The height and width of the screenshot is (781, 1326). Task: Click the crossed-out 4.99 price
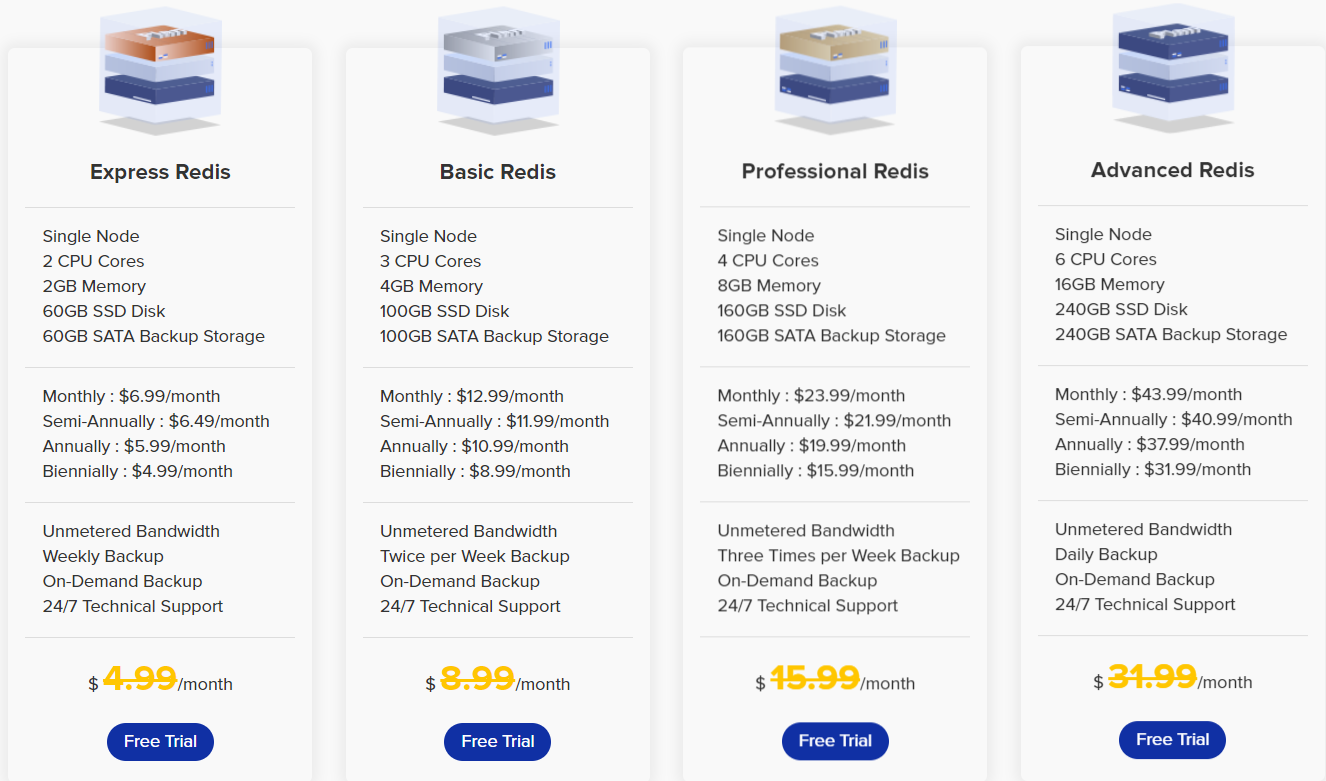tap(140, 680)
